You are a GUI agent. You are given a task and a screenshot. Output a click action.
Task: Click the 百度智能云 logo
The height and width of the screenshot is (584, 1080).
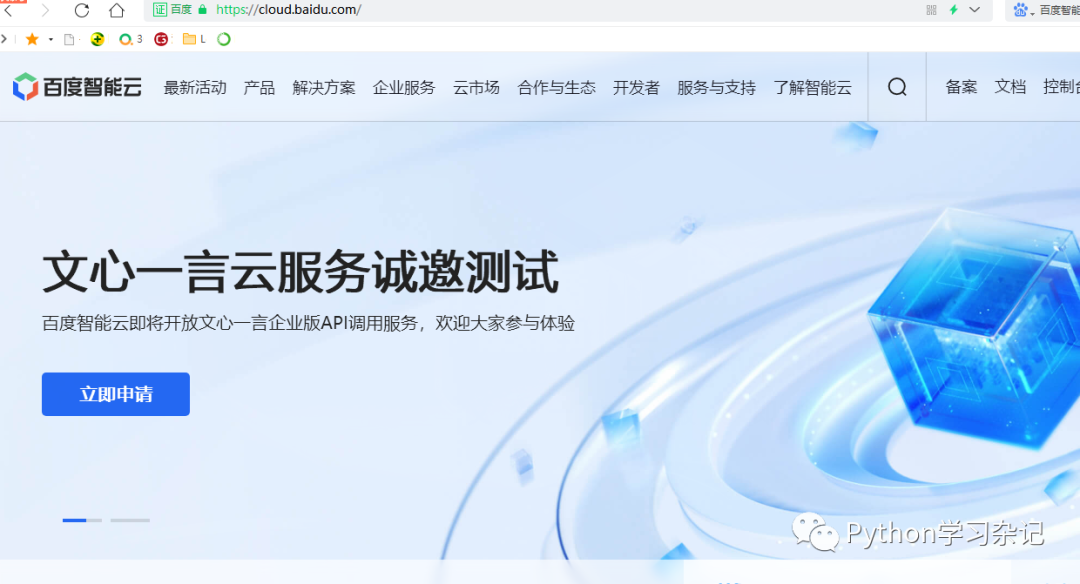click(77, 87)
